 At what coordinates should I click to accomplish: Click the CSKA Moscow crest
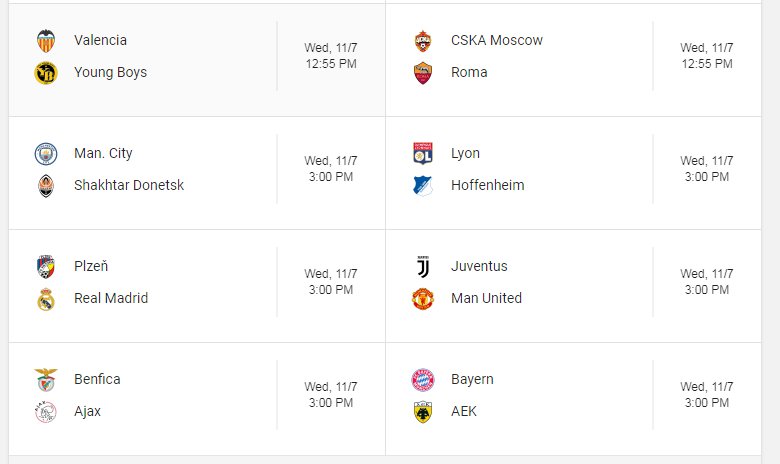click(x=423, y=41)
